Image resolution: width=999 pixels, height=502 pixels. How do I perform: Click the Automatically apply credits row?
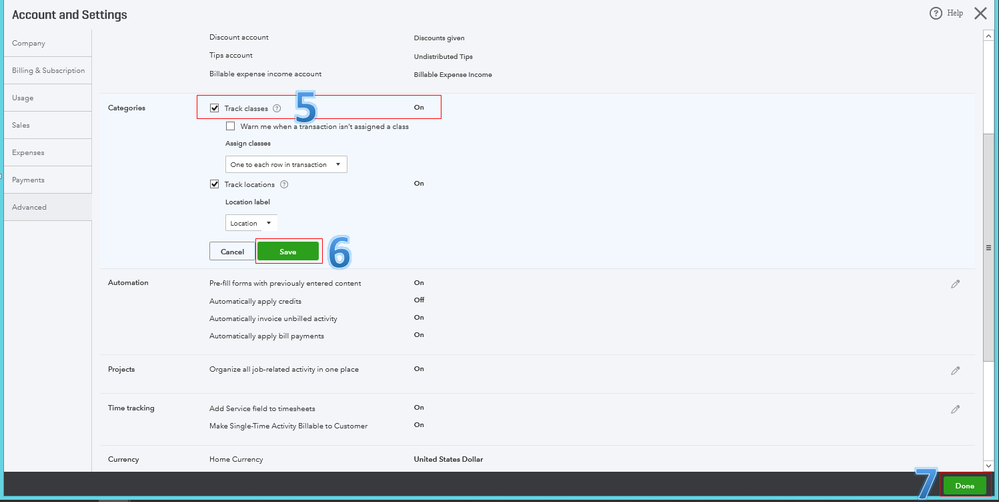pyautogui.click(x=255, y=301)
